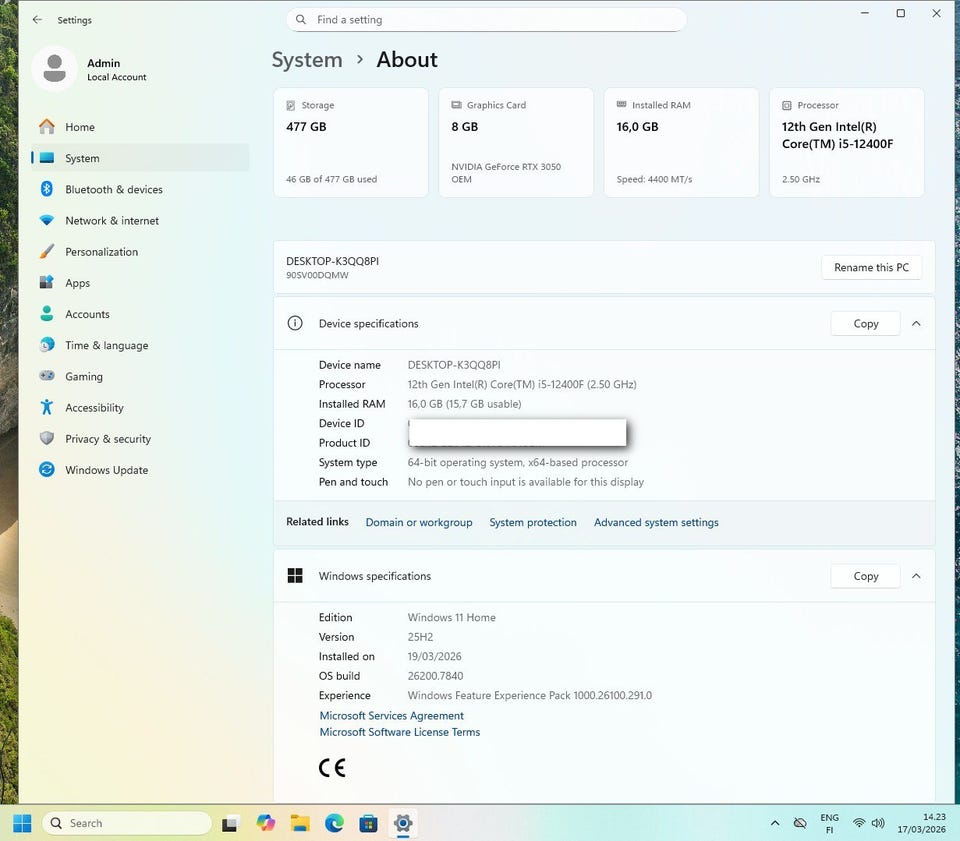
Task: Click the OS build value 26200.7840
Action: click(435, 676)
